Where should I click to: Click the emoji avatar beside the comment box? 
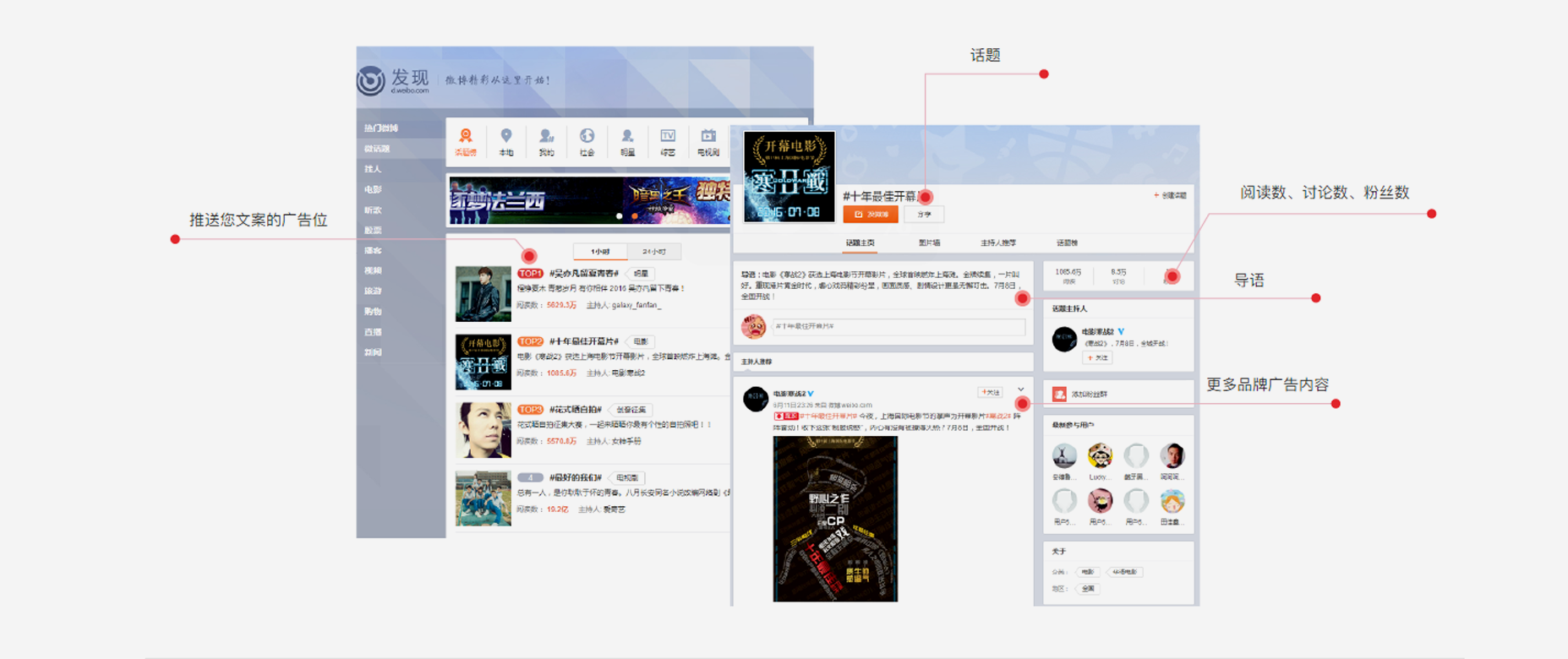pyautogui.click(x=753, y=326)
